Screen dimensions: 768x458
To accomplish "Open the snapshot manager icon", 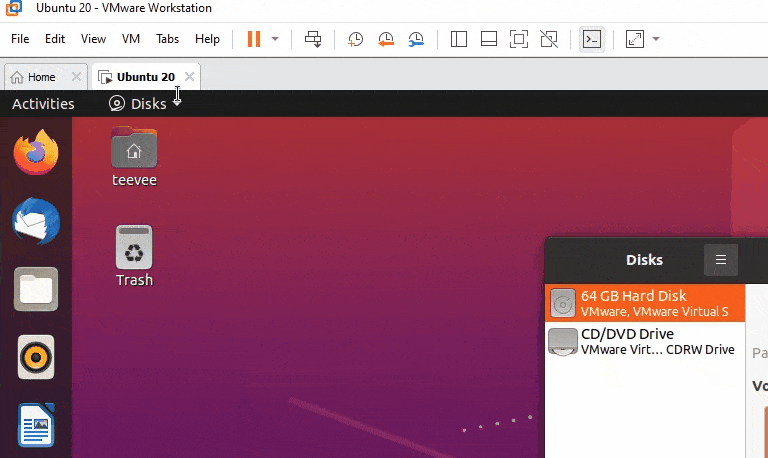I will [x=416, y=39].
